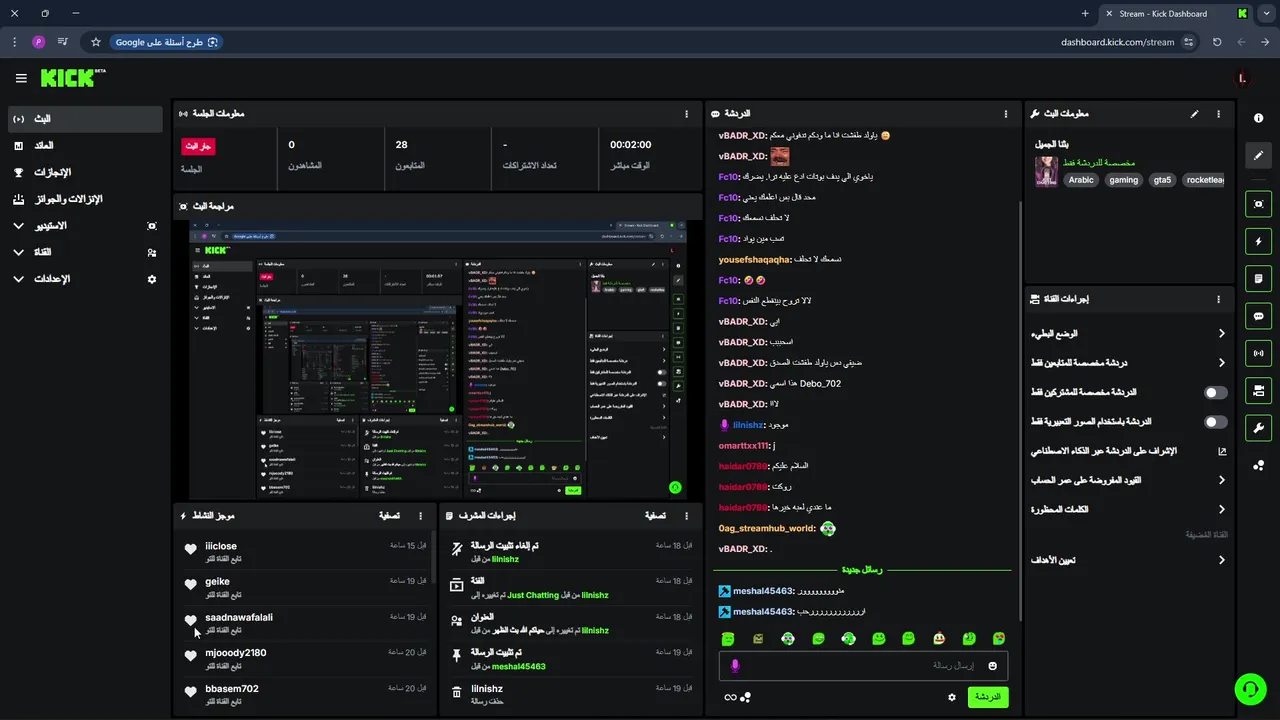1280x720 pixels.
Task: Click the trash icon beside the lilnishz deleted message
Action: tap(457, 692)
